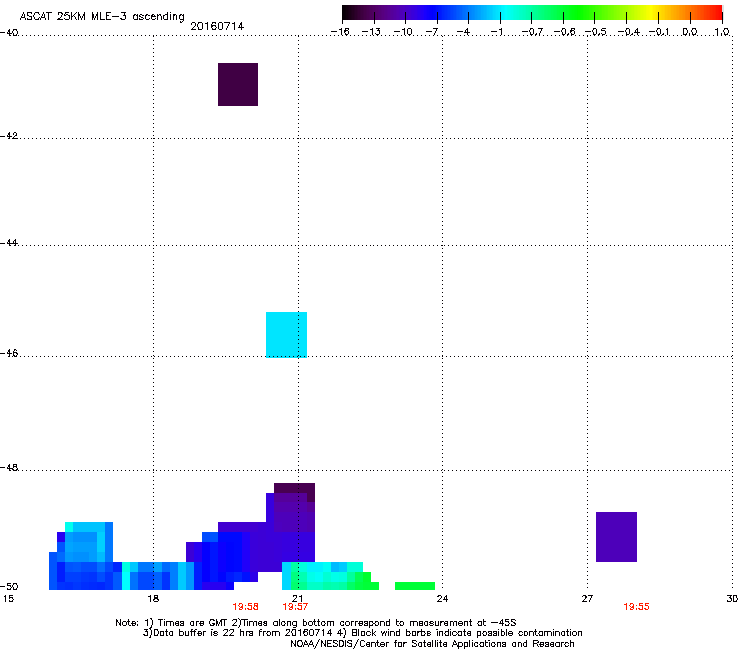
Task: Click the color bar label 0.0
Action: pos(690,32)
